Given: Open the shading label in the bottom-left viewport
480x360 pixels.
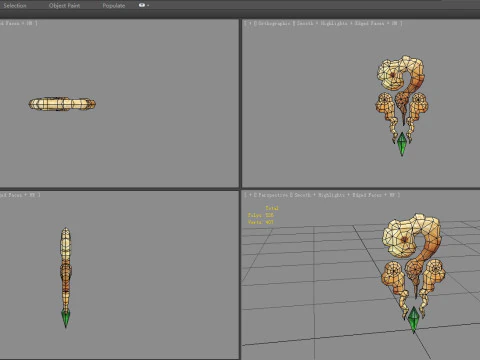Looking at the screenshot, I should 18,195.
